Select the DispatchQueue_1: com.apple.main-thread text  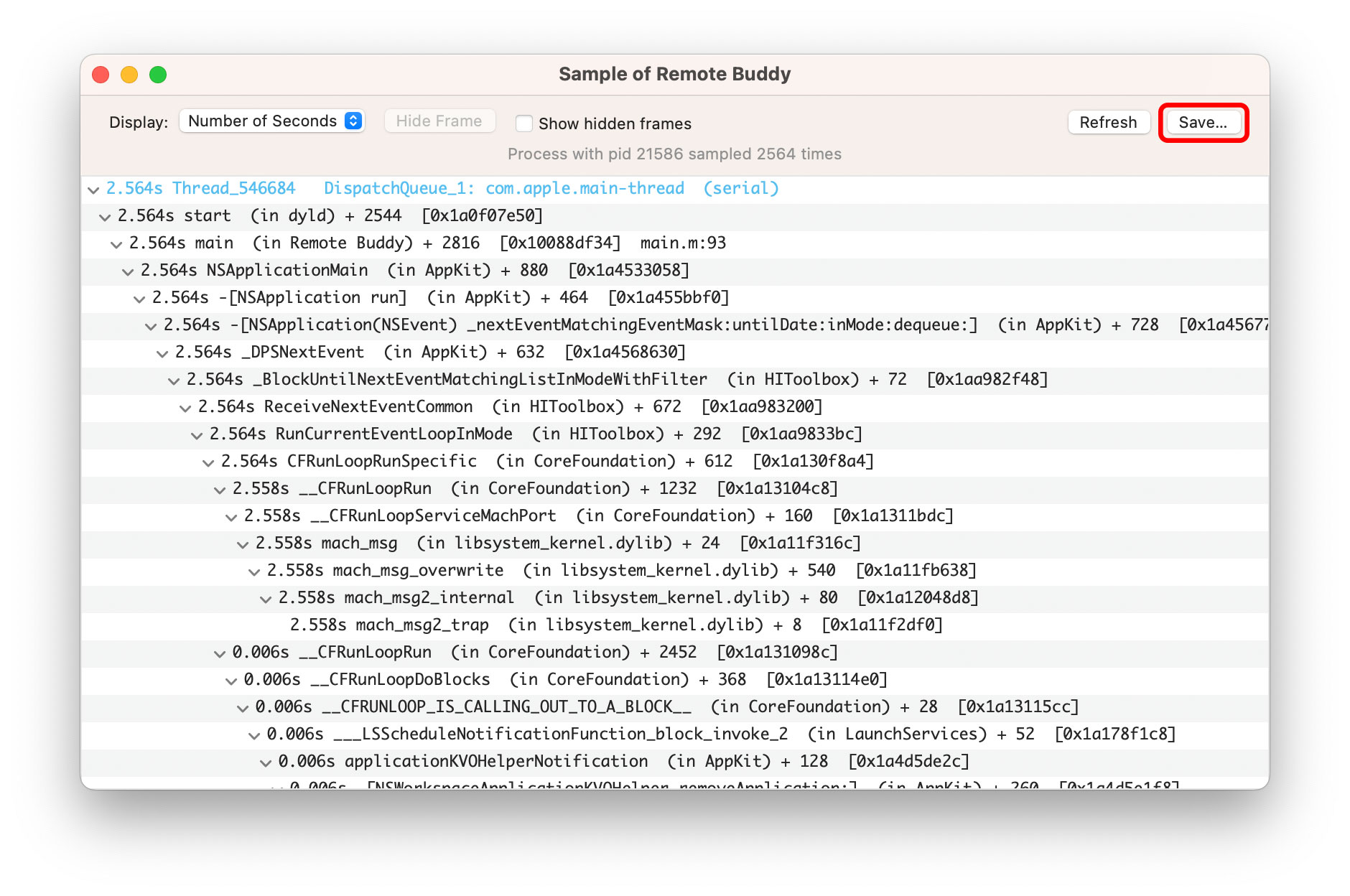[x=504, y=188]
